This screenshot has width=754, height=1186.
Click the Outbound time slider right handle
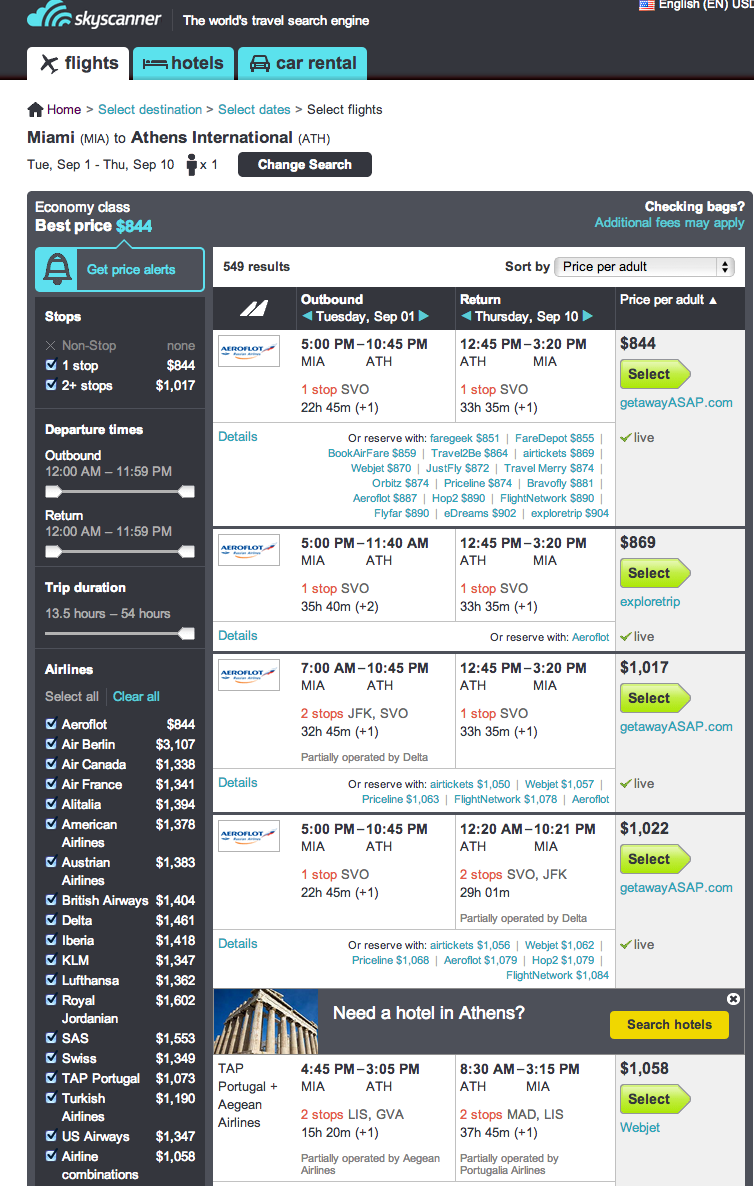pyautogui.click(x=186, y=492)
